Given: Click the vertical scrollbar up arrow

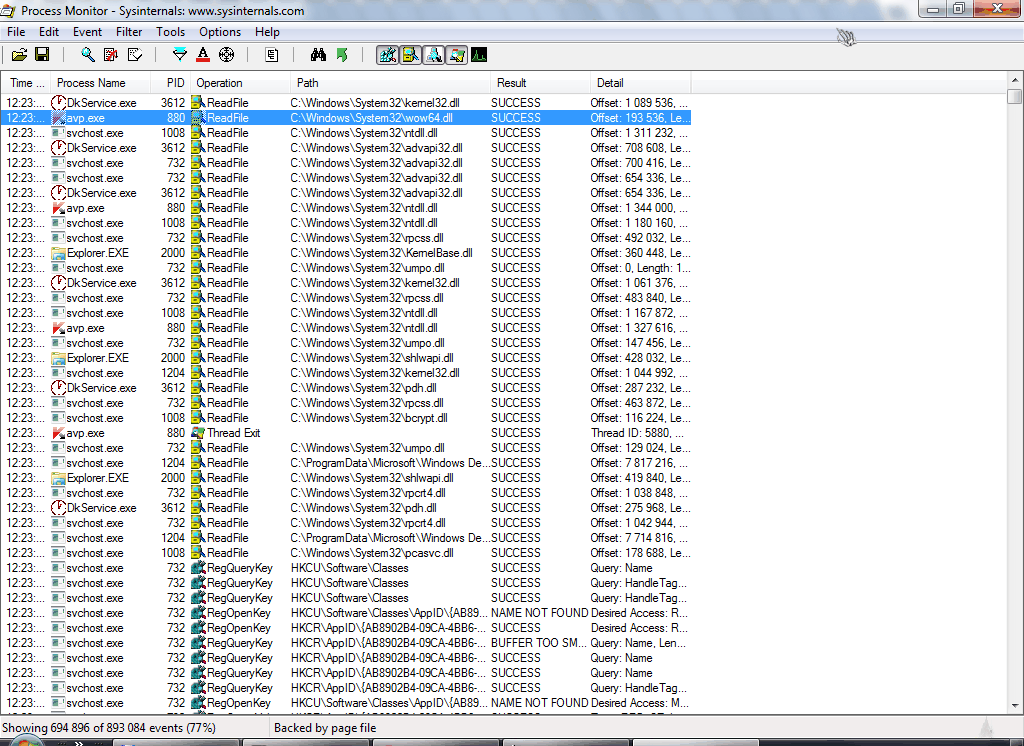Looking at the screenshot, I should [1015, 80].
